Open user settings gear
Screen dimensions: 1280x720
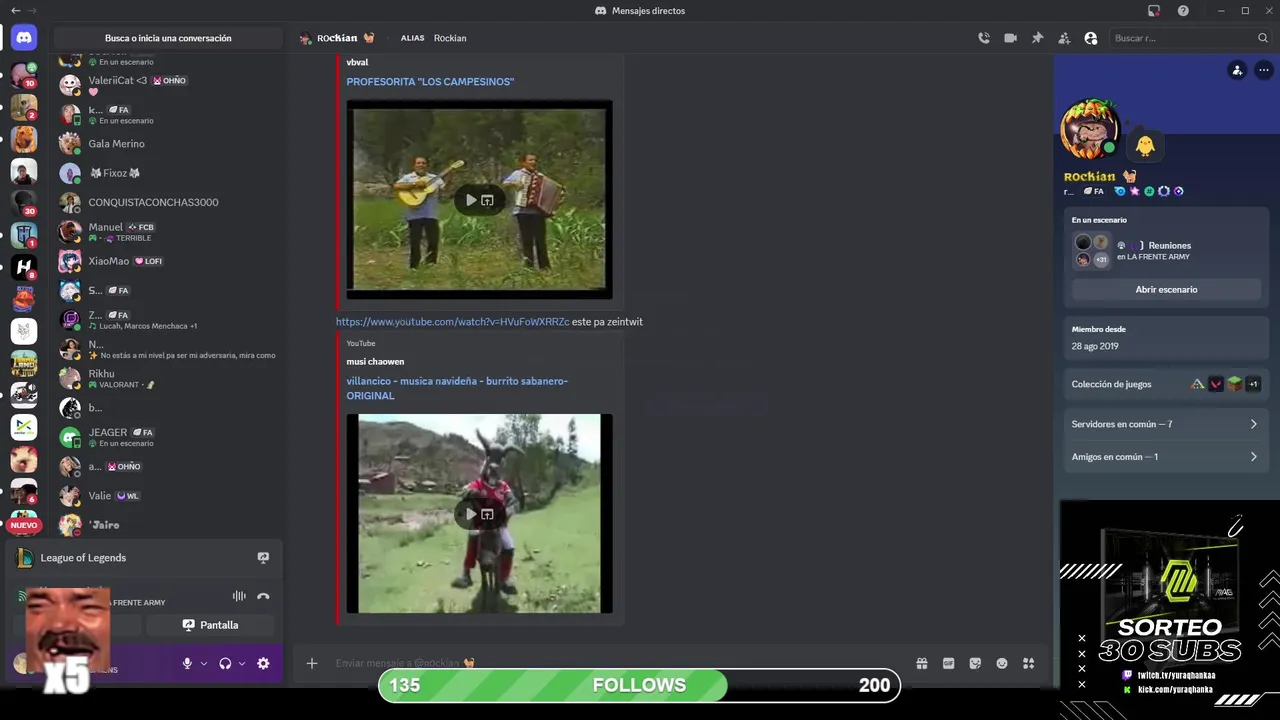click(263, 663)
